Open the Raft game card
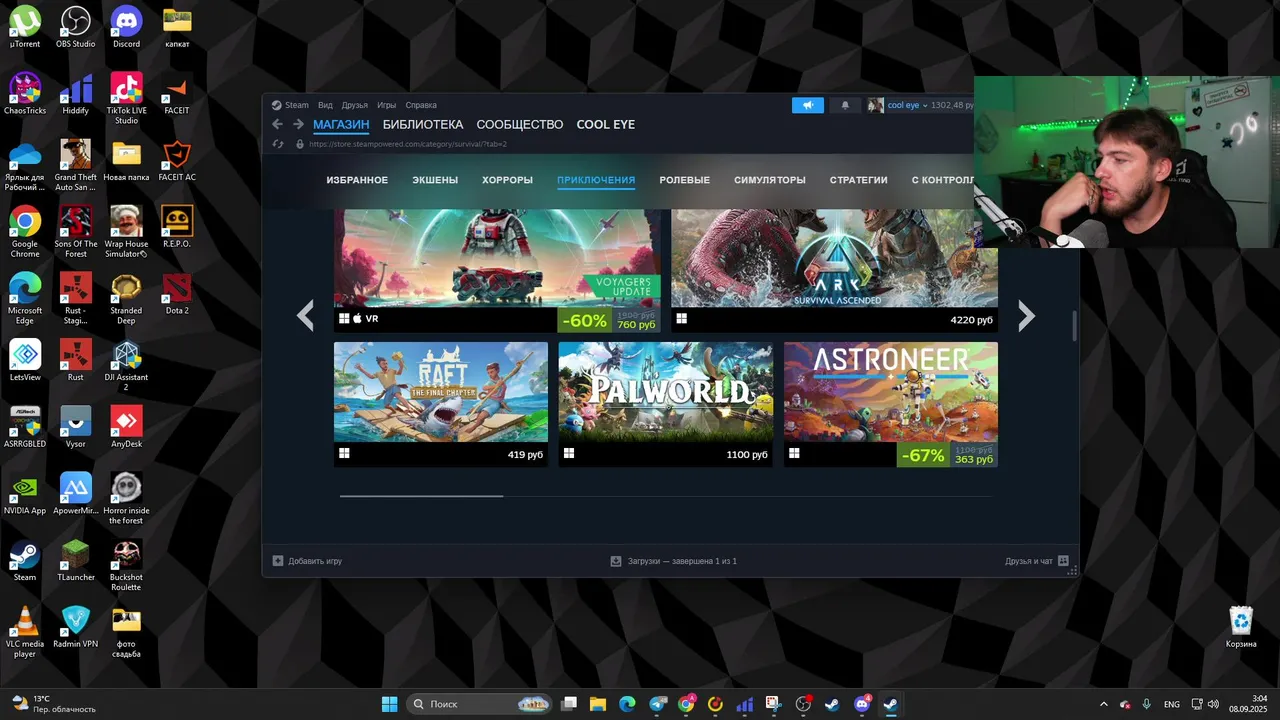1280x720 pixels. pos(441,404)
